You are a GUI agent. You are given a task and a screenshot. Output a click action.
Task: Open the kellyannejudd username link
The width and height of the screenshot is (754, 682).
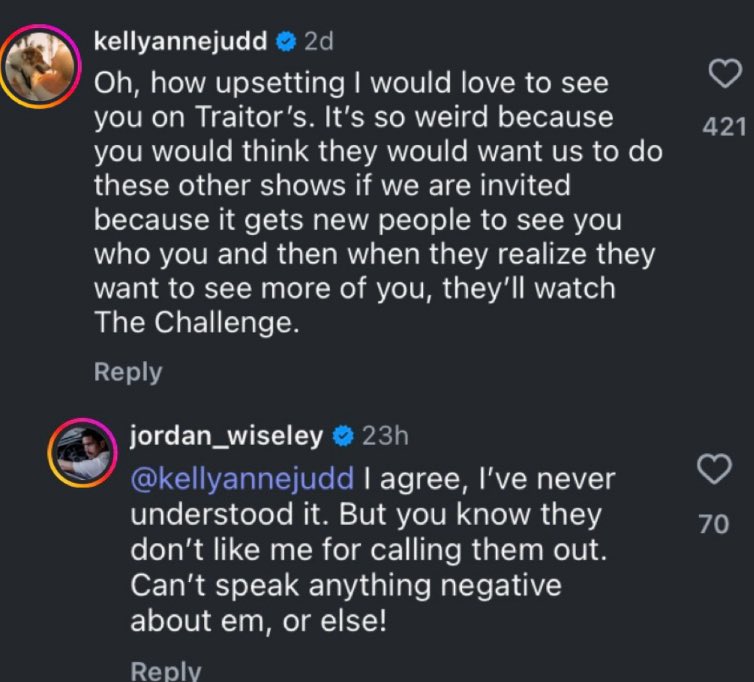pos(180,42)
